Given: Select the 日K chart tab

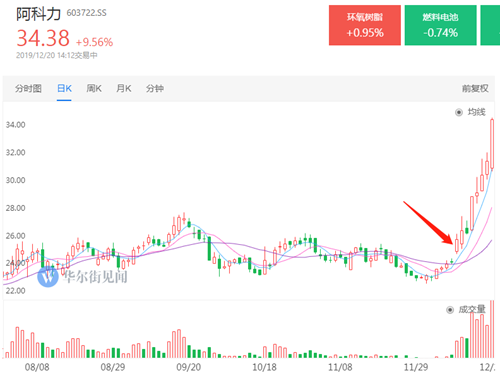Looking at the screenshot, I should tap(64, 88).
